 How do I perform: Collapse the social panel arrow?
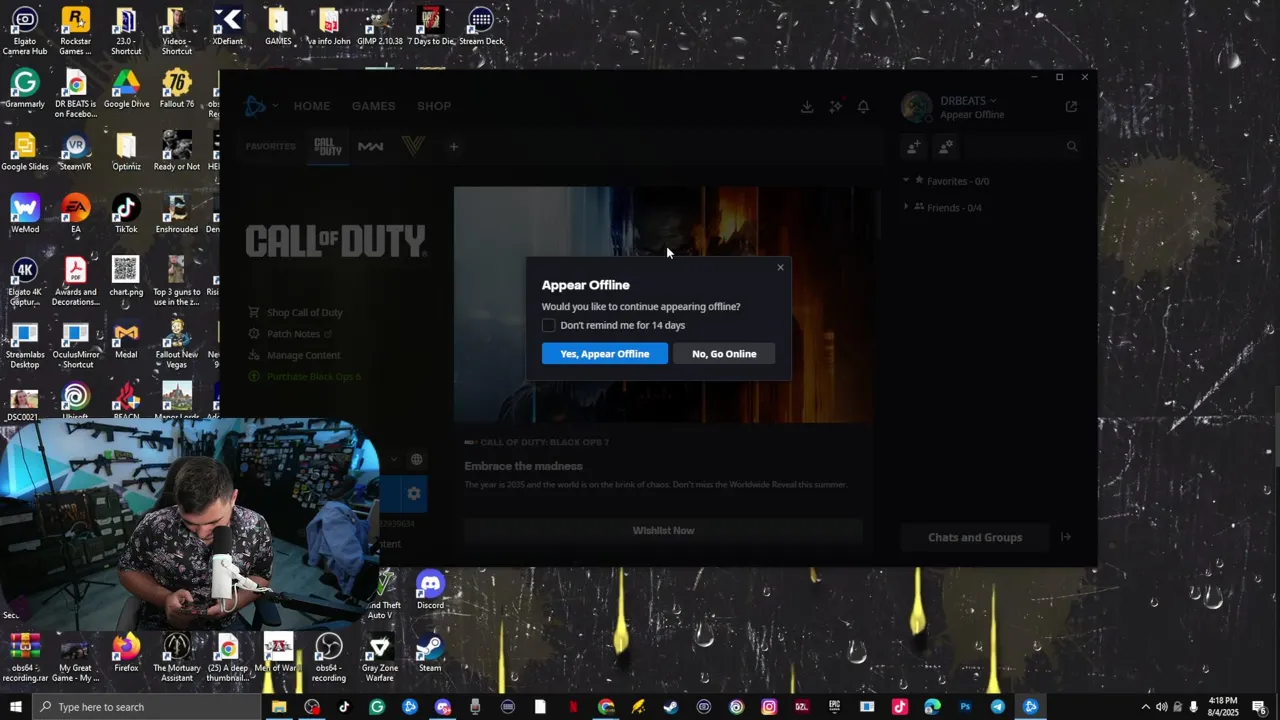pos(1066,538)
